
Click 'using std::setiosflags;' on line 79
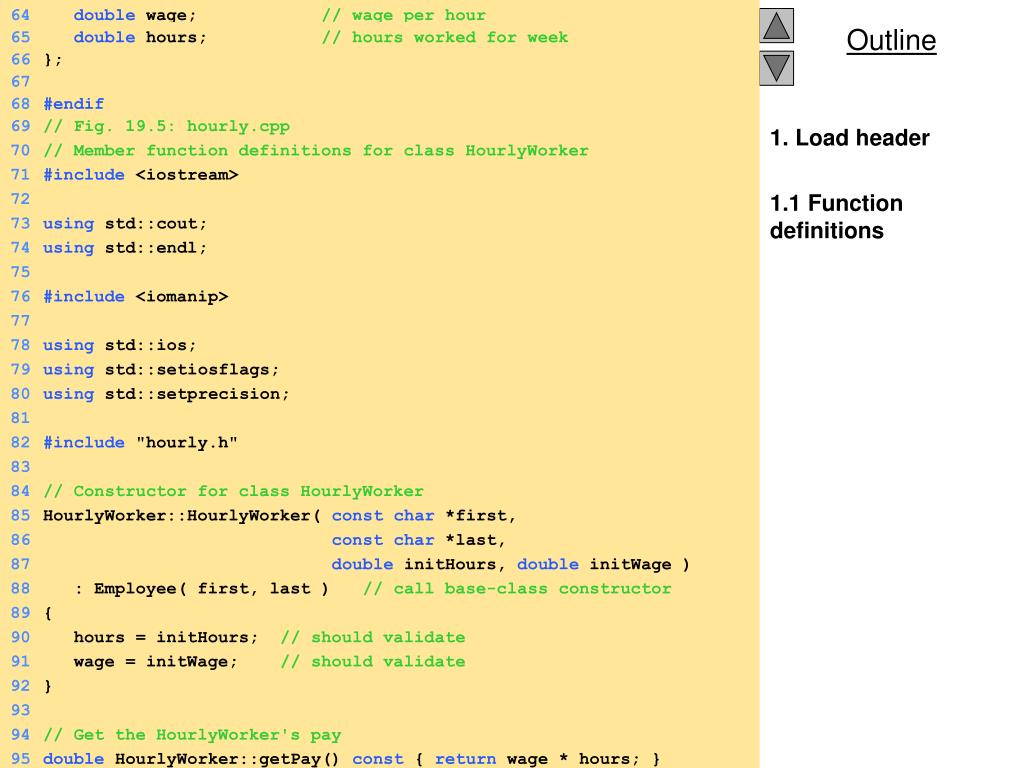pos(161,370)
